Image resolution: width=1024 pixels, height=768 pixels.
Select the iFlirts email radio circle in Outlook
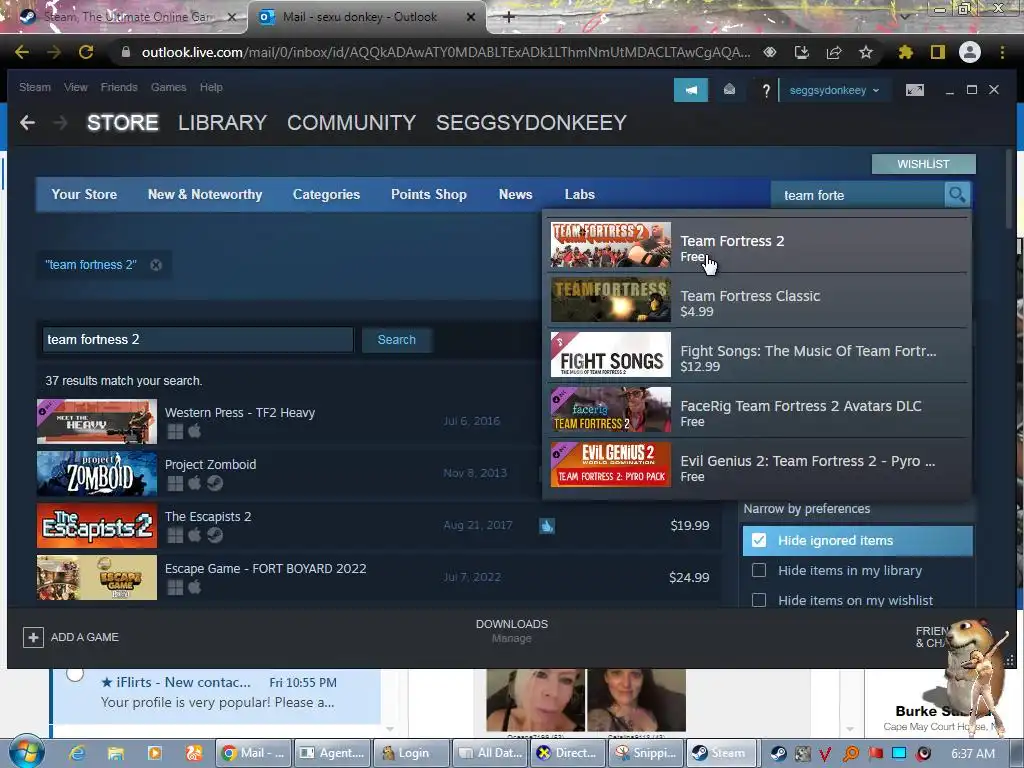pos(75,673)
